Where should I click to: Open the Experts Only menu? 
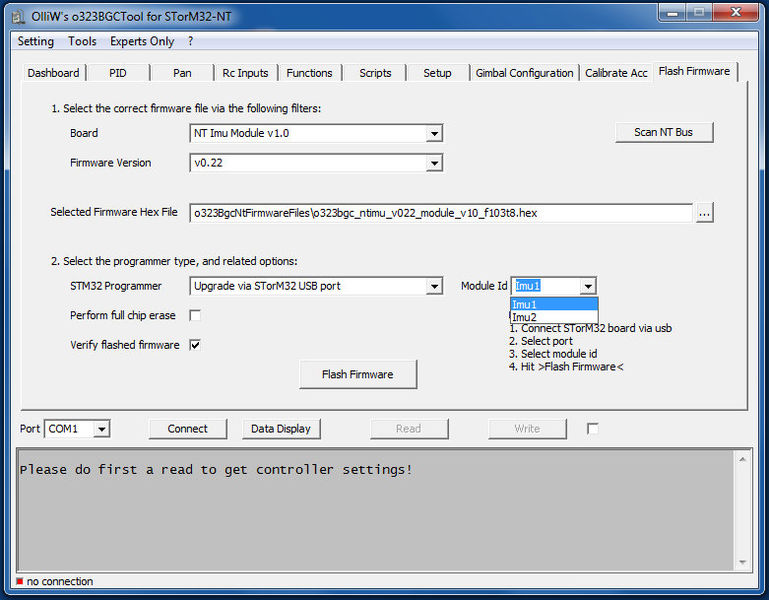[142, 41]
